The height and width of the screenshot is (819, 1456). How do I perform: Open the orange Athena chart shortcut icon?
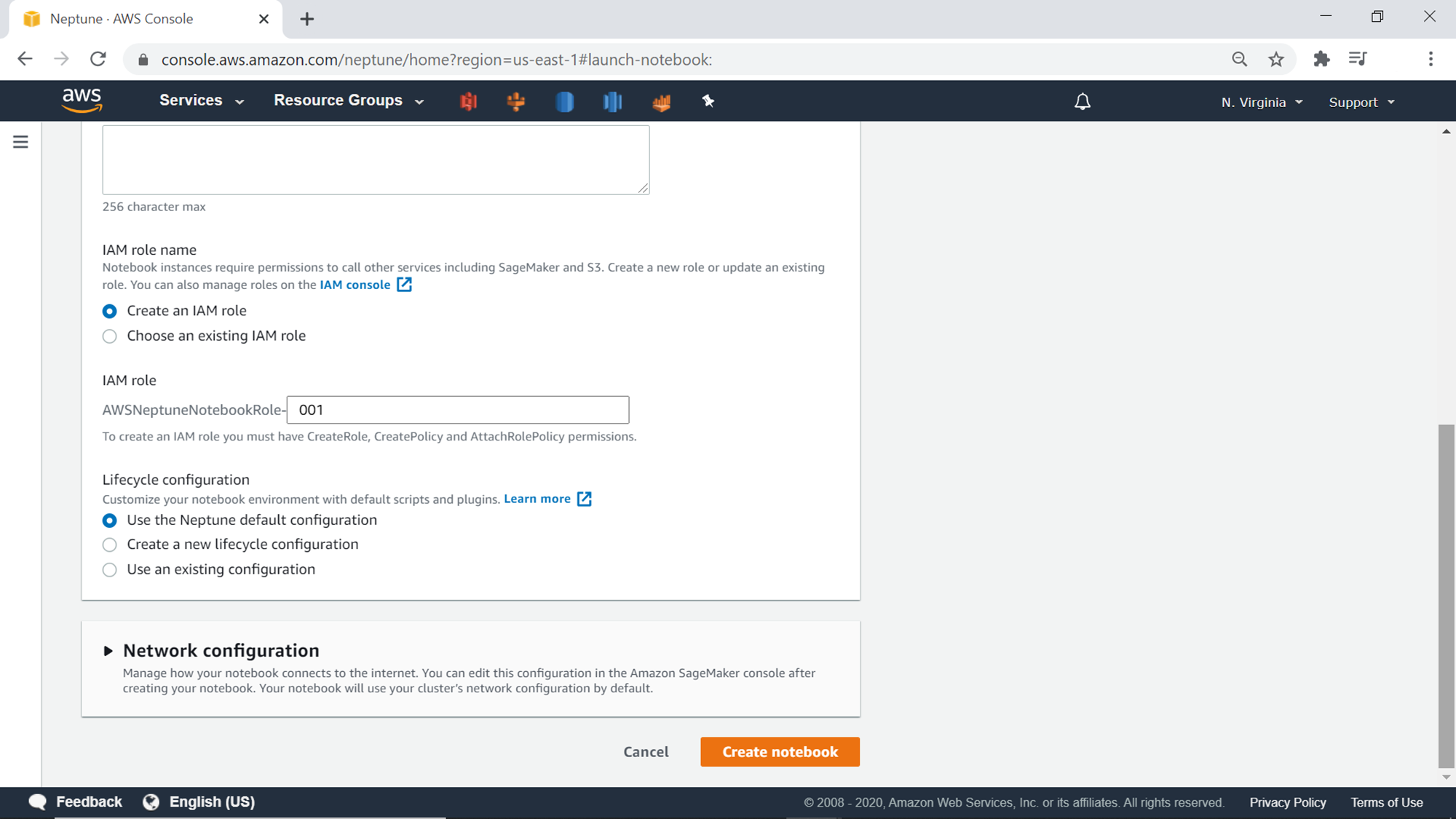[x=661, y=102]
